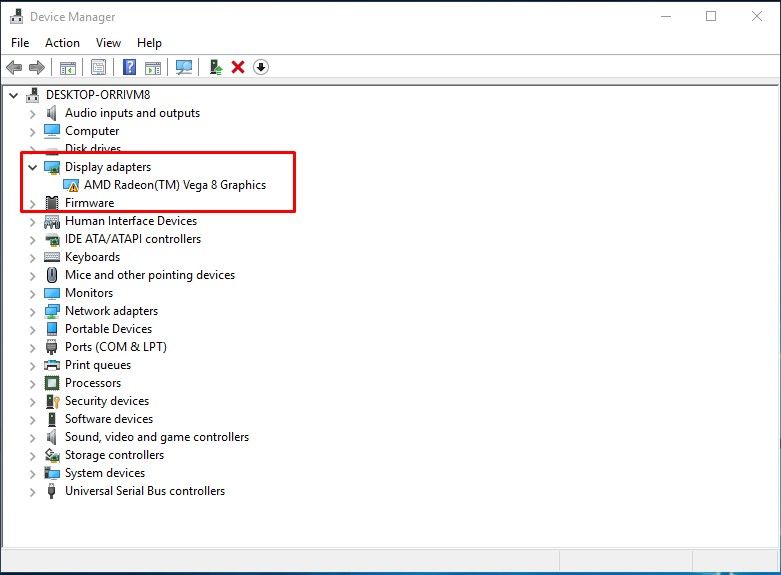
Task: Select the Mice and other pointing devices label
Action: pyautogui.click(x=150, y=275)
